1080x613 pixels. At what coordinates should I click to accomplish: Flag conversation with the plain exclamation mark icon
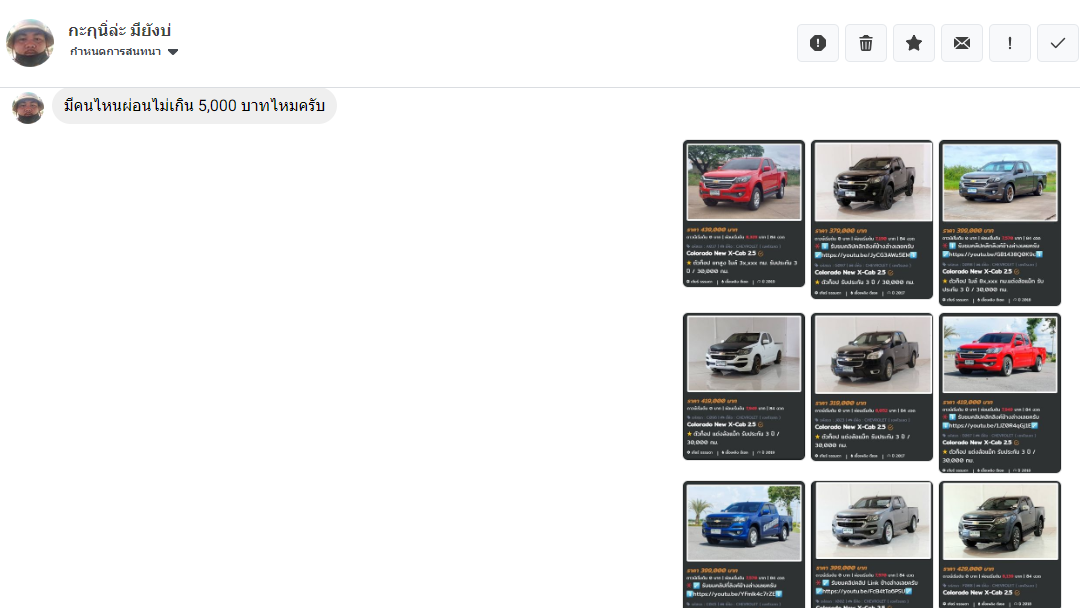1010,43
